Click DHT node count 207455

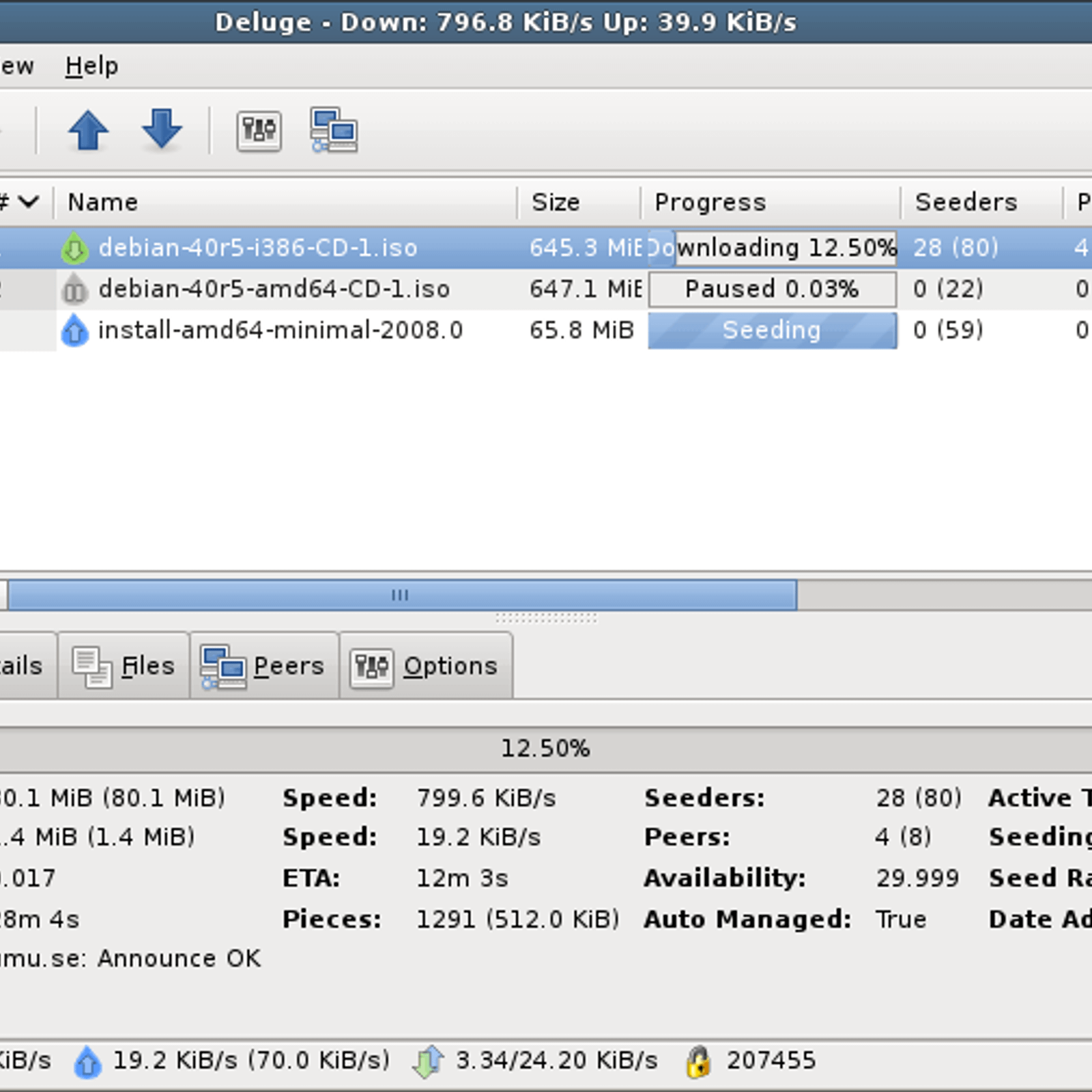[771, 1061]
